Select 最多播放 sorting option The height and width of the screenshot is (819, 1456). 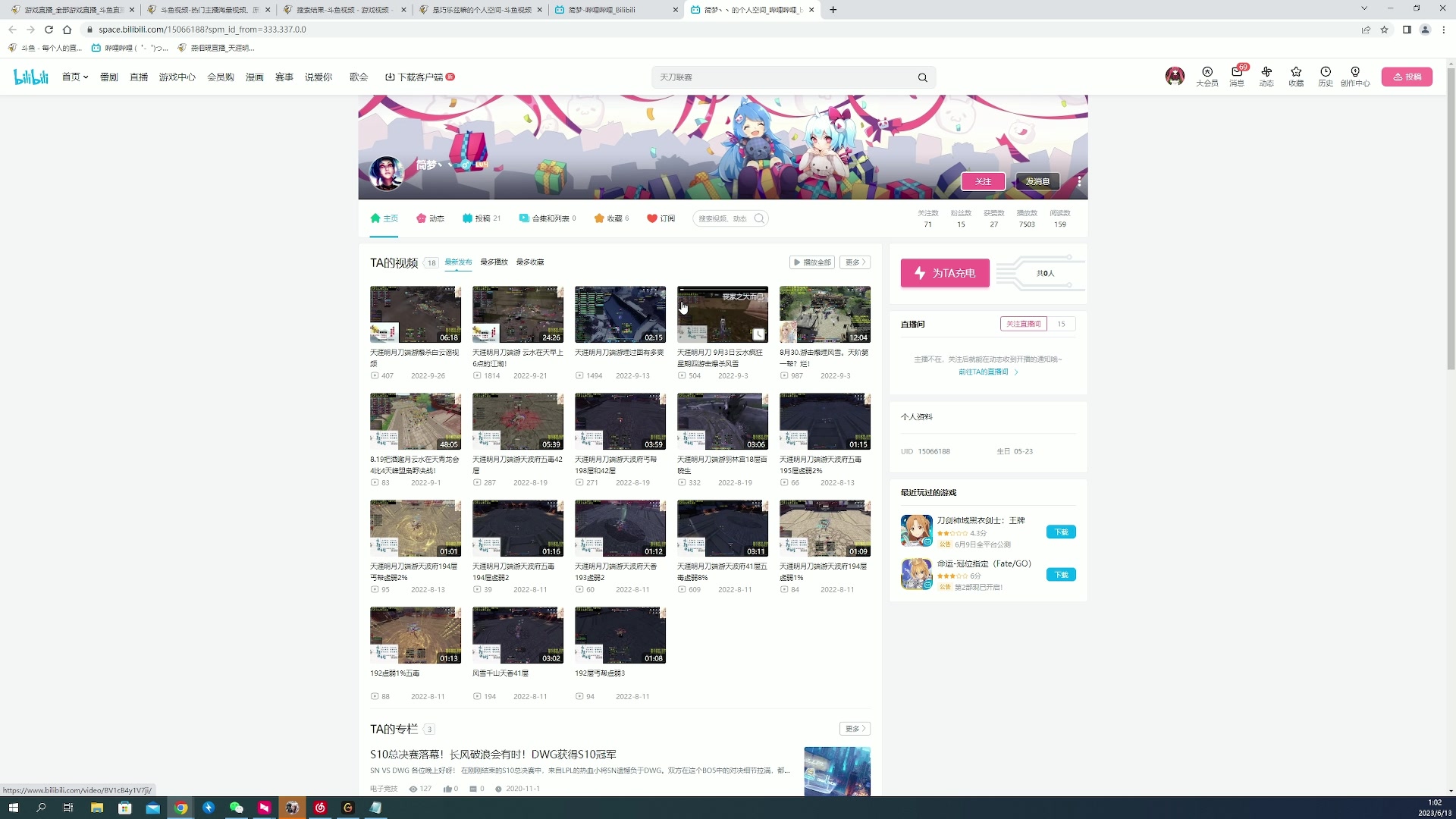tap(494, 262)
